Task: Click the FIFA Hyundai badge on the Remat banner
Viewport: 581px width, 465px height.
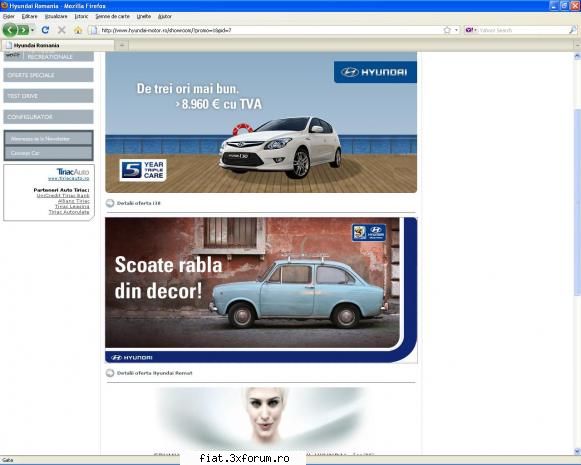Action: pos(369,232)
